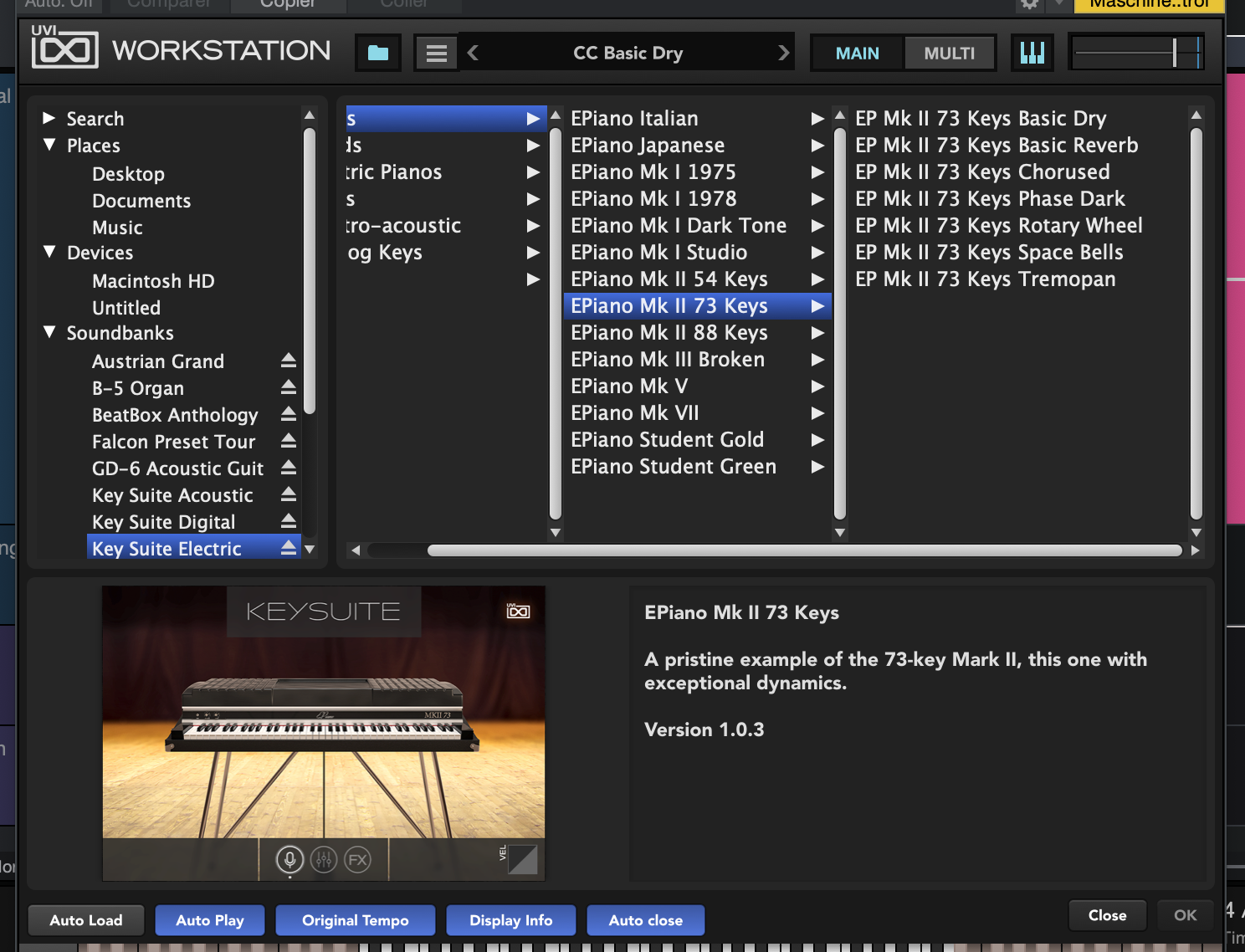The image size is (1245, 952).
Task: Expand the EPiano Italian folder arrow
Action: (x=817, y=119)
